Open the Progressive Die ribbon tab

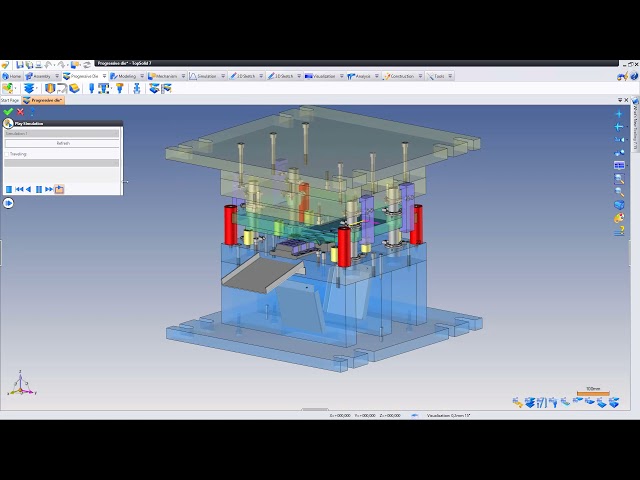81,76
